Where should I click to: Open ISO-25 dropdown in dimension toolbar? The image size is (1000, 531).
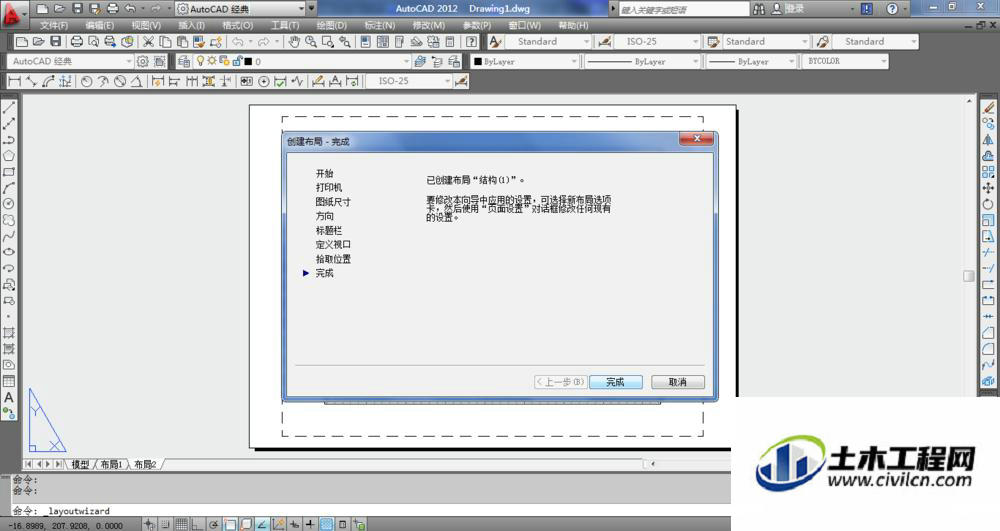[409, 81]
